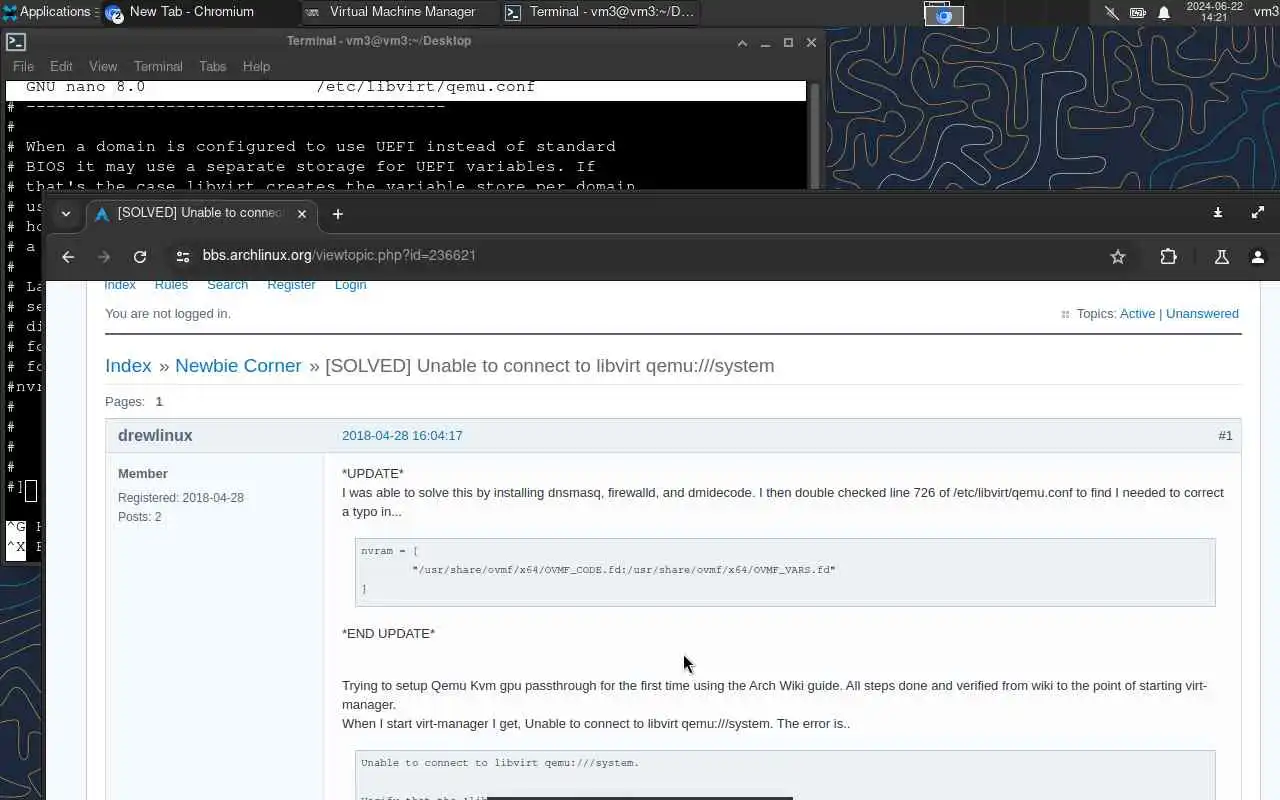Open the Terminal window's View menu
The height and width of the screenshot is (800, 1280).
pyautogui.click(x=103, y=66)
